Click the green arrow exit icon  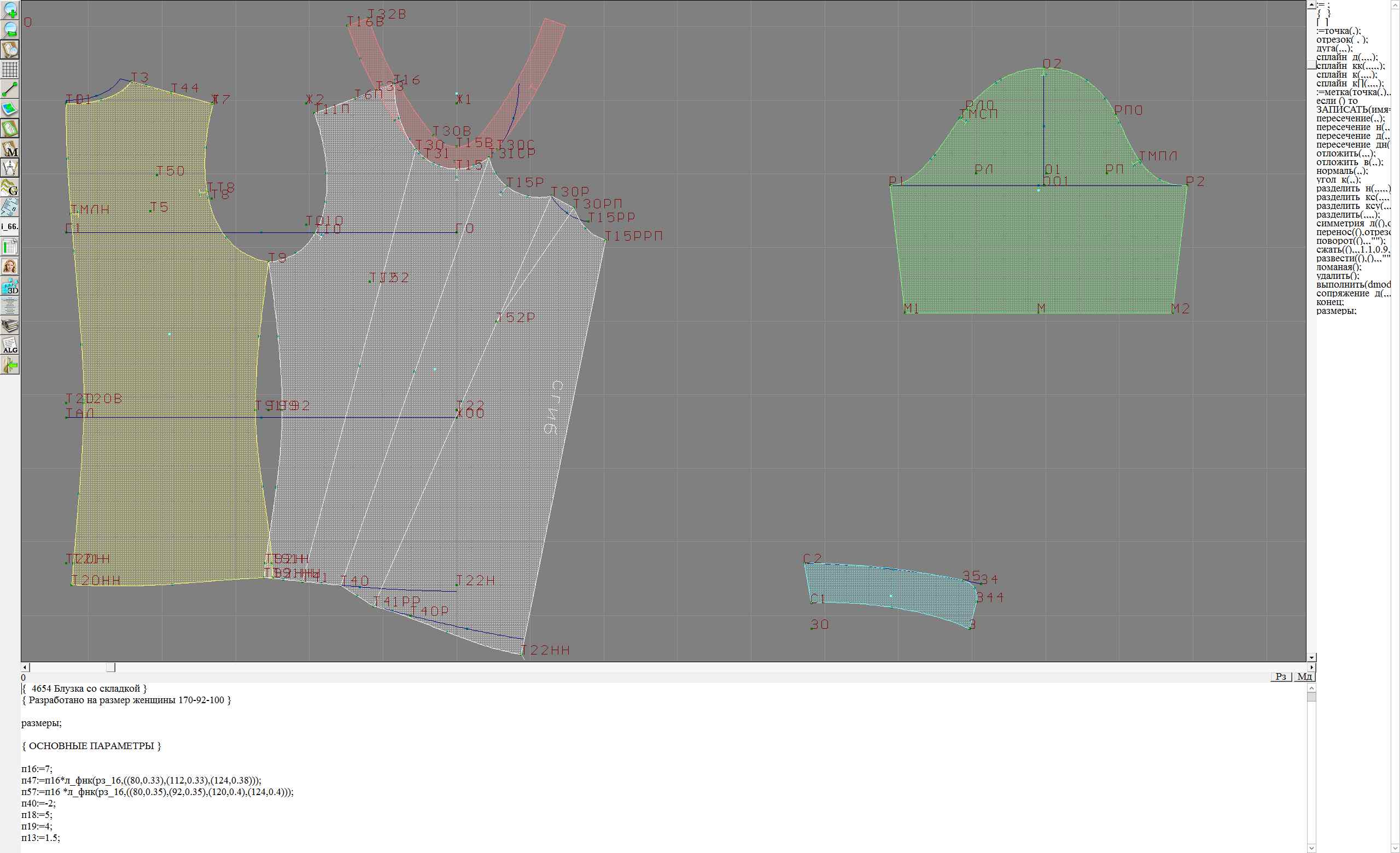pos(10,365)
